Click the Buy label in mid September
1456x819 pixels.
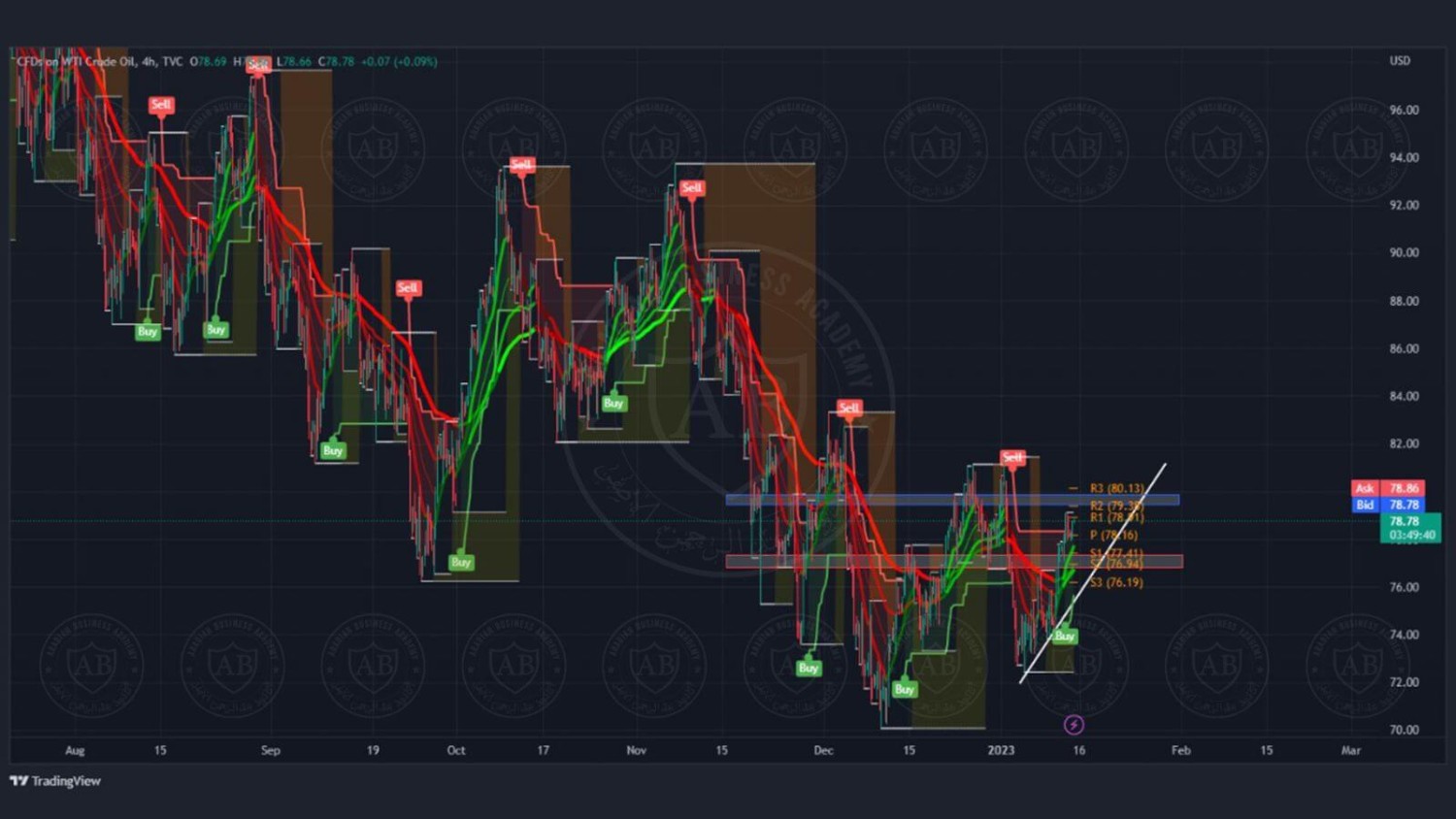[x=333, y=450]
